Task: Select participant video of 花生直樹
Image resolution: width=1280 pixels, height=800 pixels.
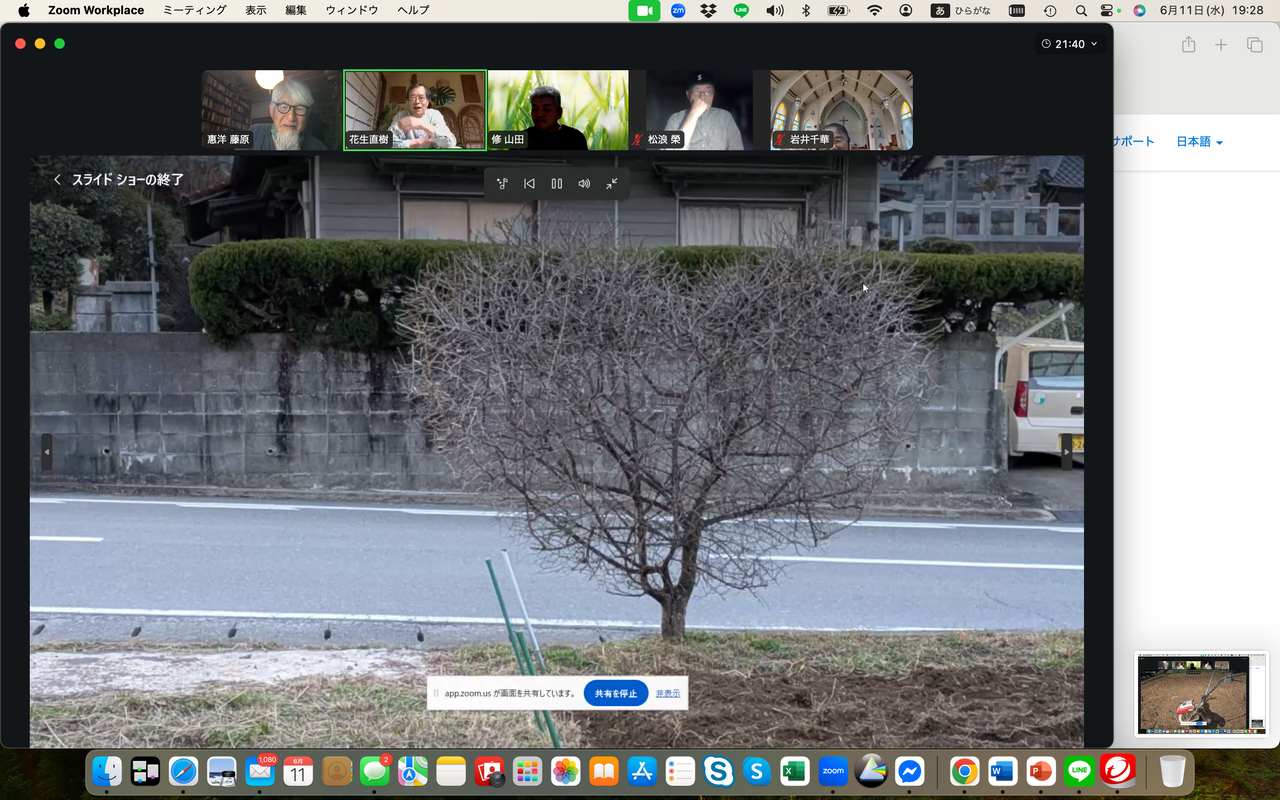Action: pyautogui.click(x=415, y=110)
